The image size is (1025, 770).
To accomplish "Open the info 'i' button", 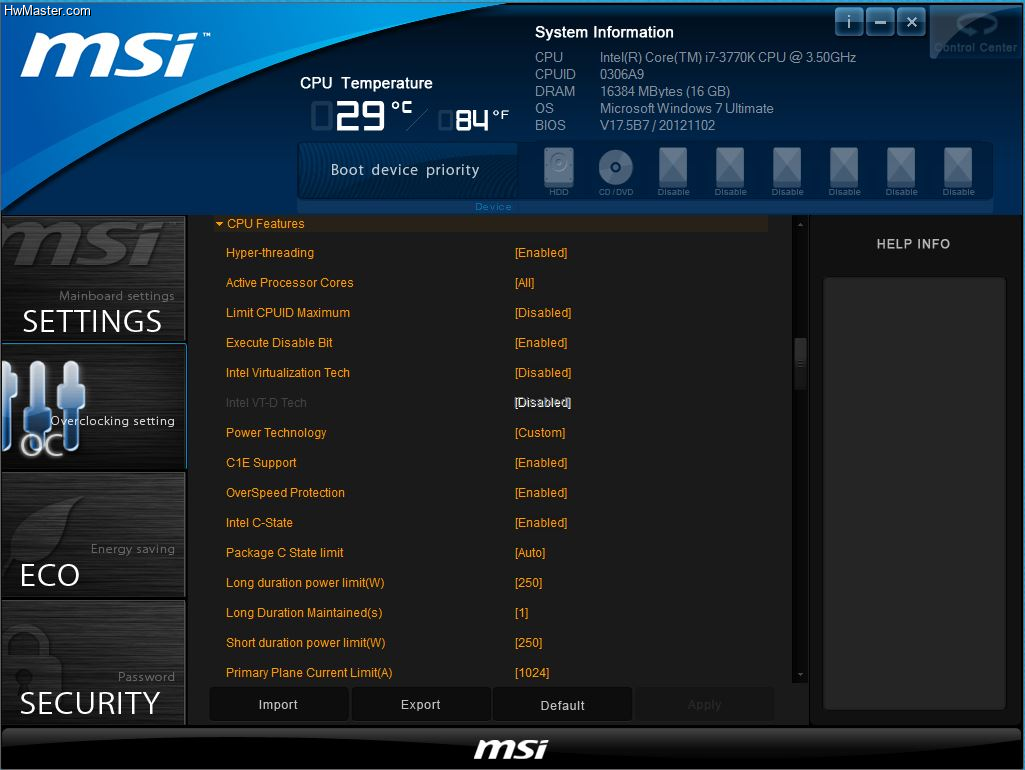I will (x=849, y=23).
